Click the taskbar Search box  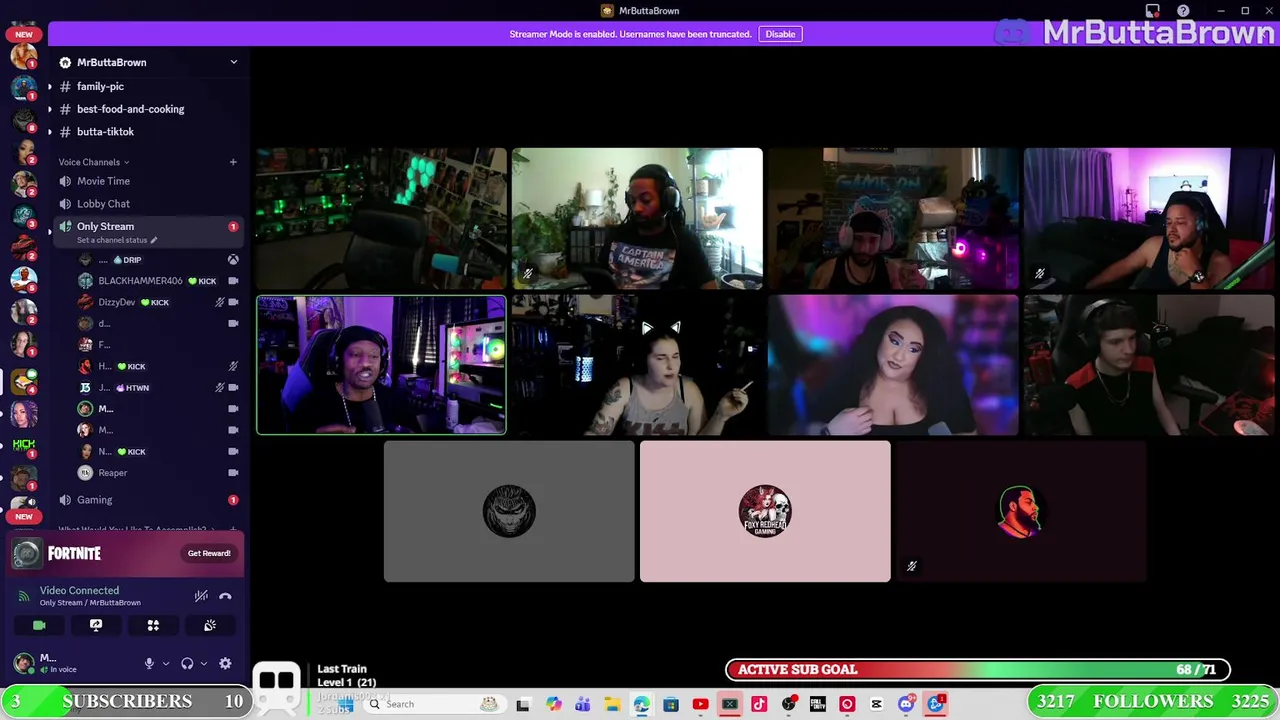[x=433, y=704]
